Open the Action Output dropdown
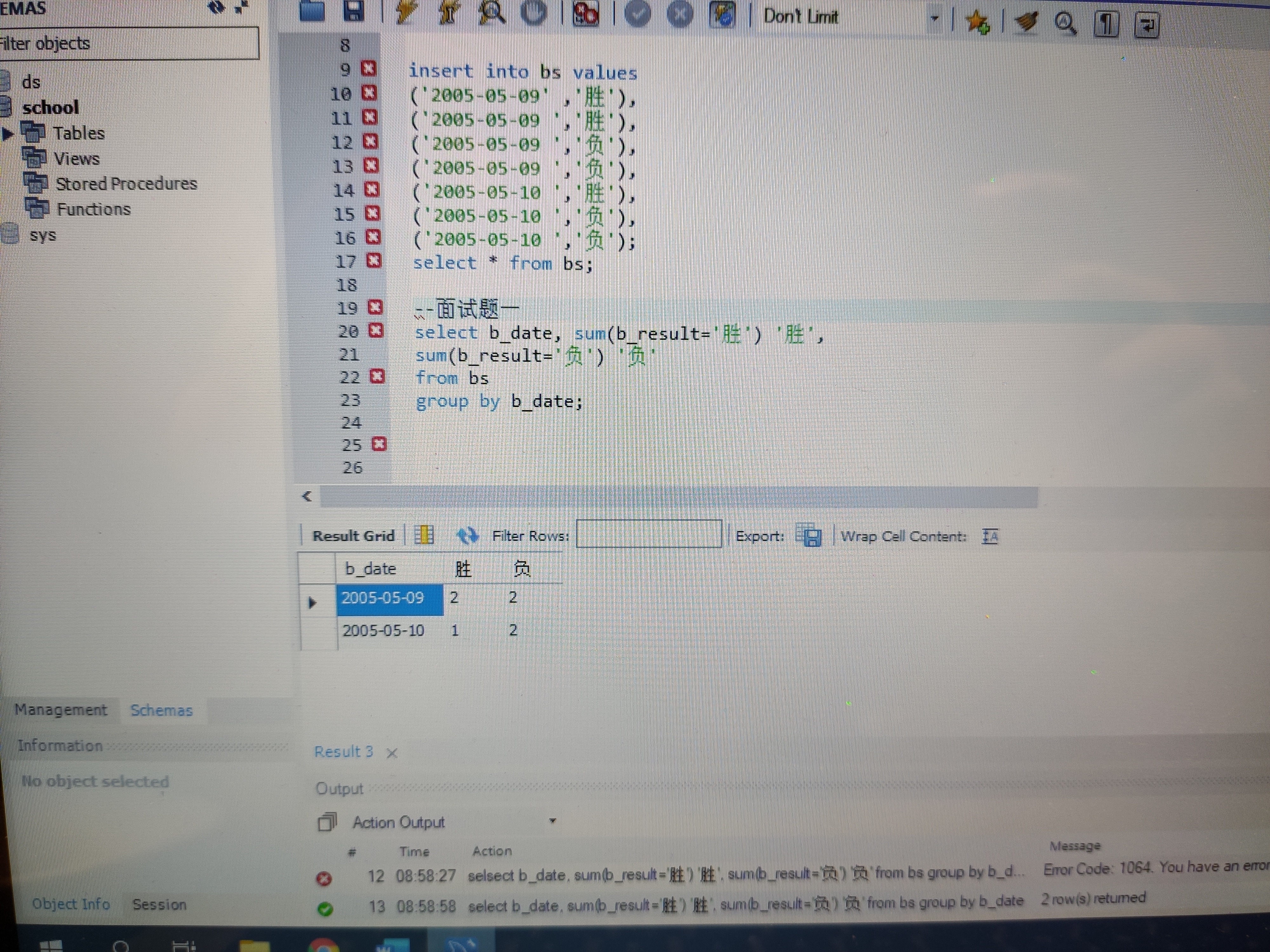The height and width of the screenshot is (952, 1270). click(552, 821)
